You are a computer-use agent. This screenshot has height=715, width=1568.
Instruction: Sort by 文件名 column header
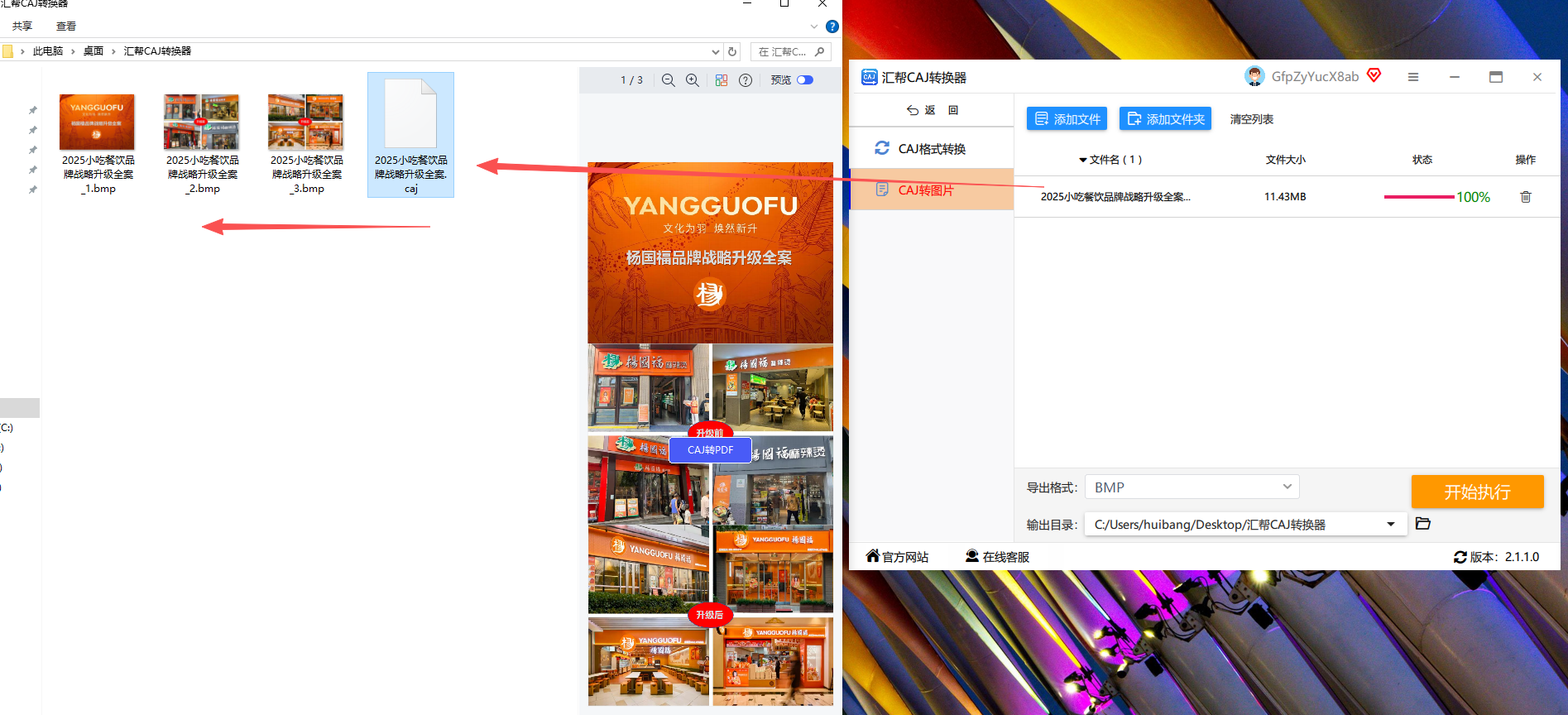(x=1111, y=160)
